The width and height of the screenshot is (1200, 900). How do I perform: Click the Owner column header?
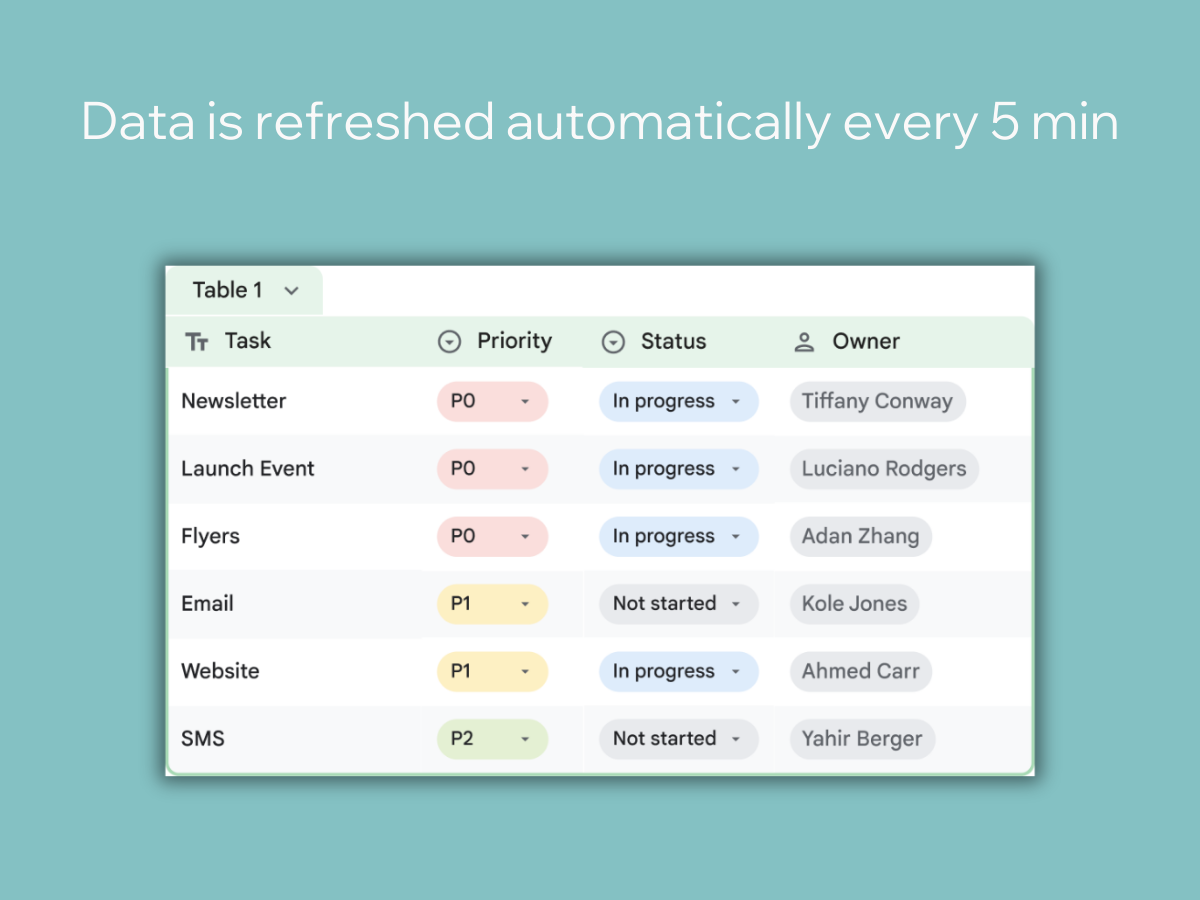865,342
